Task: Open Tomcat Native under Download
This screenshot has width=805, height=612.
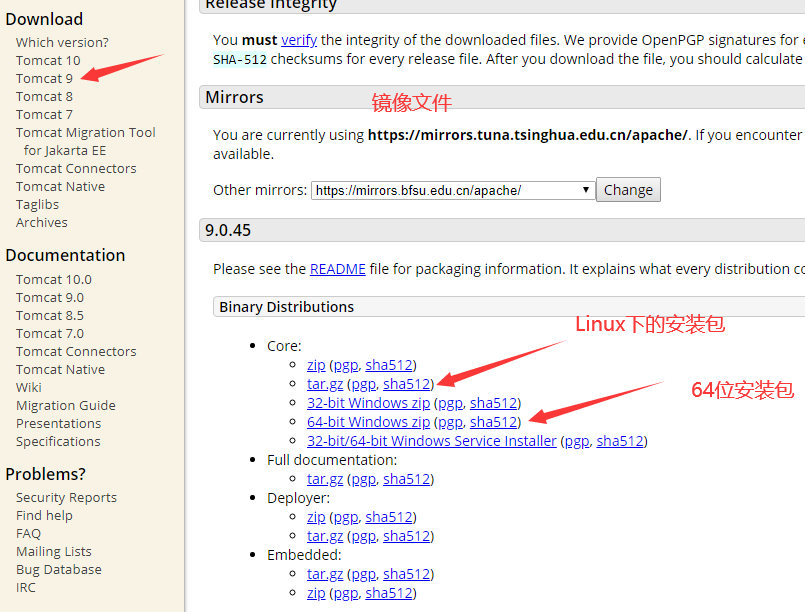Action: coord(60,186)
